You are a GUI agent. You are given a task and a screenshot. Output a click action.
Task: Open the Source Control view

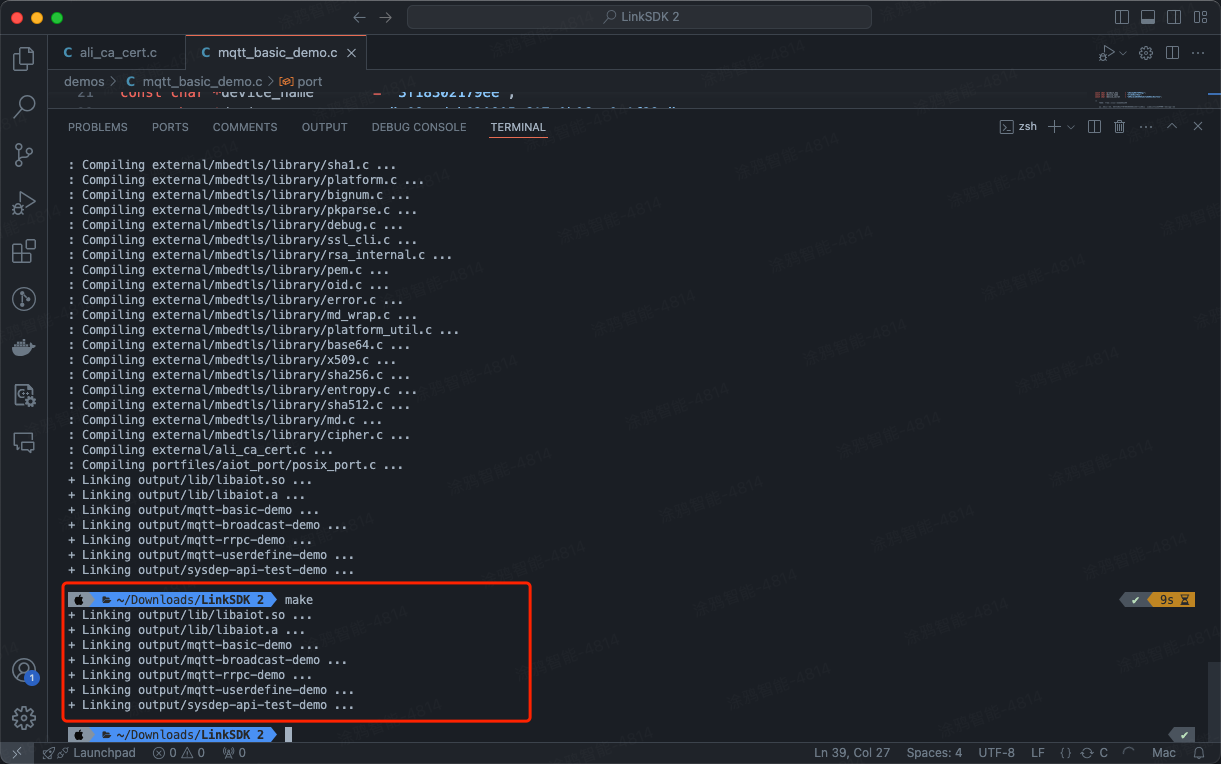pos(24,155)
